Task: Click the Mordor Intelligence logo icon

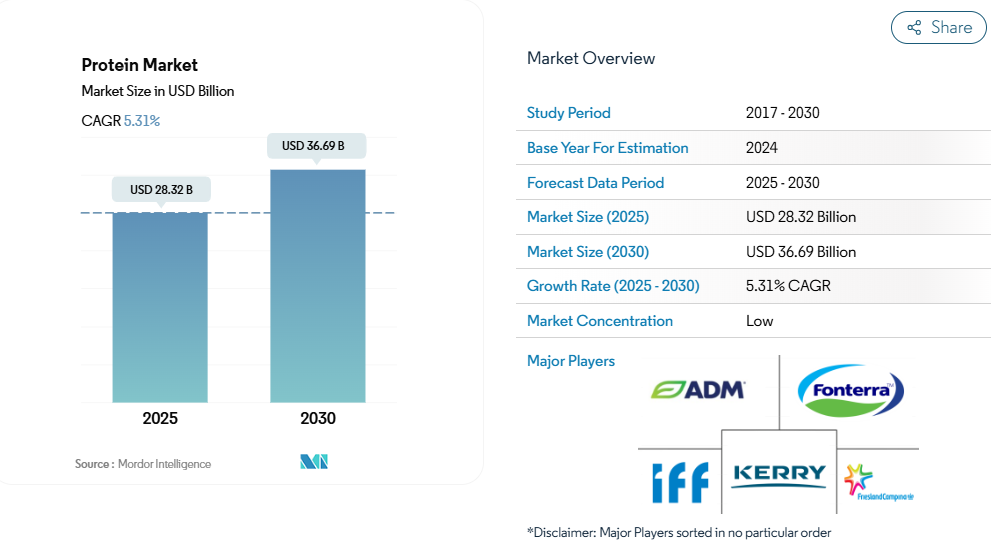Action: click(314, 462)
